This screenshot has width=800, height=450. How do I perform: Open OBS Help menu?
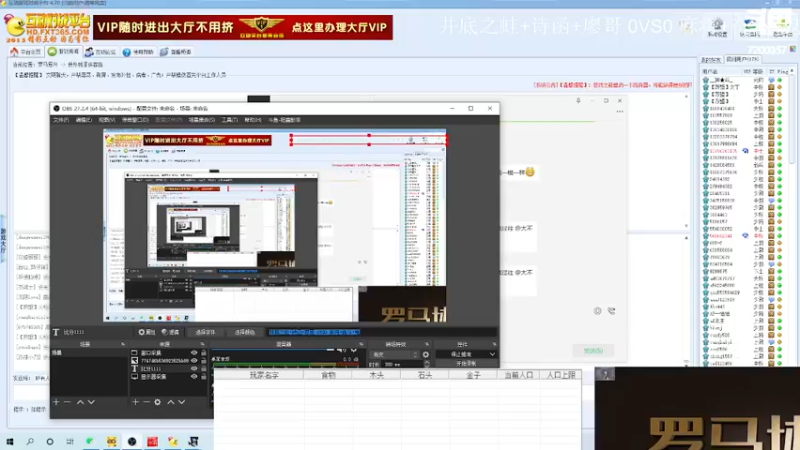[x=253, y=120]
